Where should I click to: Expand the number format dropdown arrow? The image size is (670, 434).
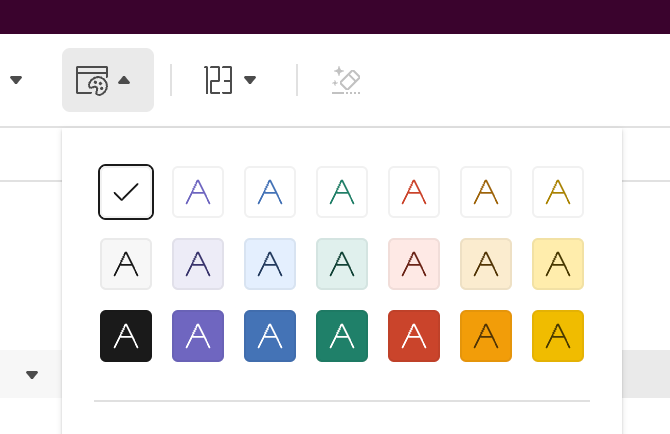[x=250, y=80]
